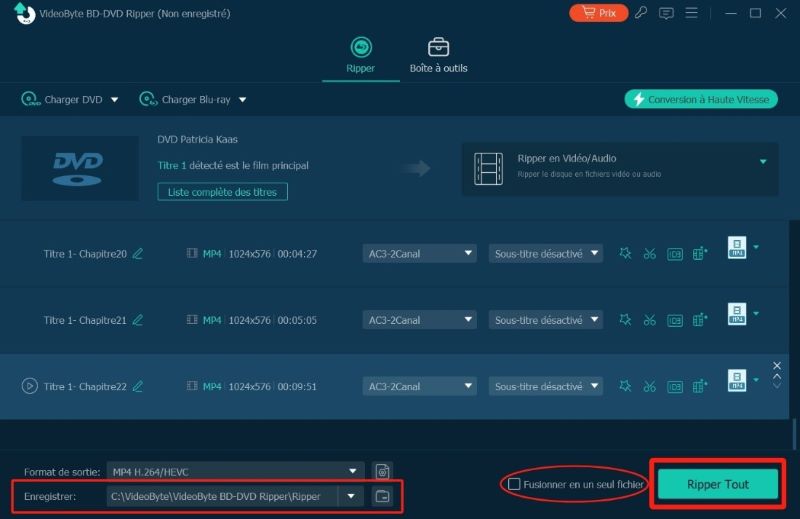Click the scissors cut icon for Chapitre20
The height and width of the screenshot is (519, 800).
(x=649, y=254)
